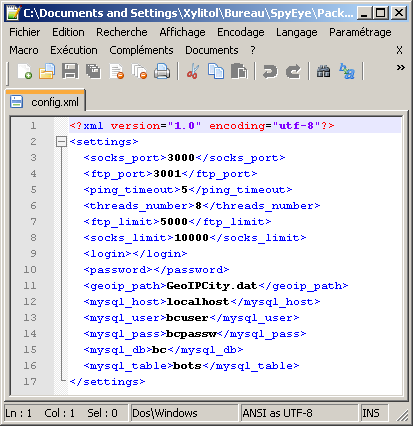
Task: Open the Edition menu
Action: (68, 32)
